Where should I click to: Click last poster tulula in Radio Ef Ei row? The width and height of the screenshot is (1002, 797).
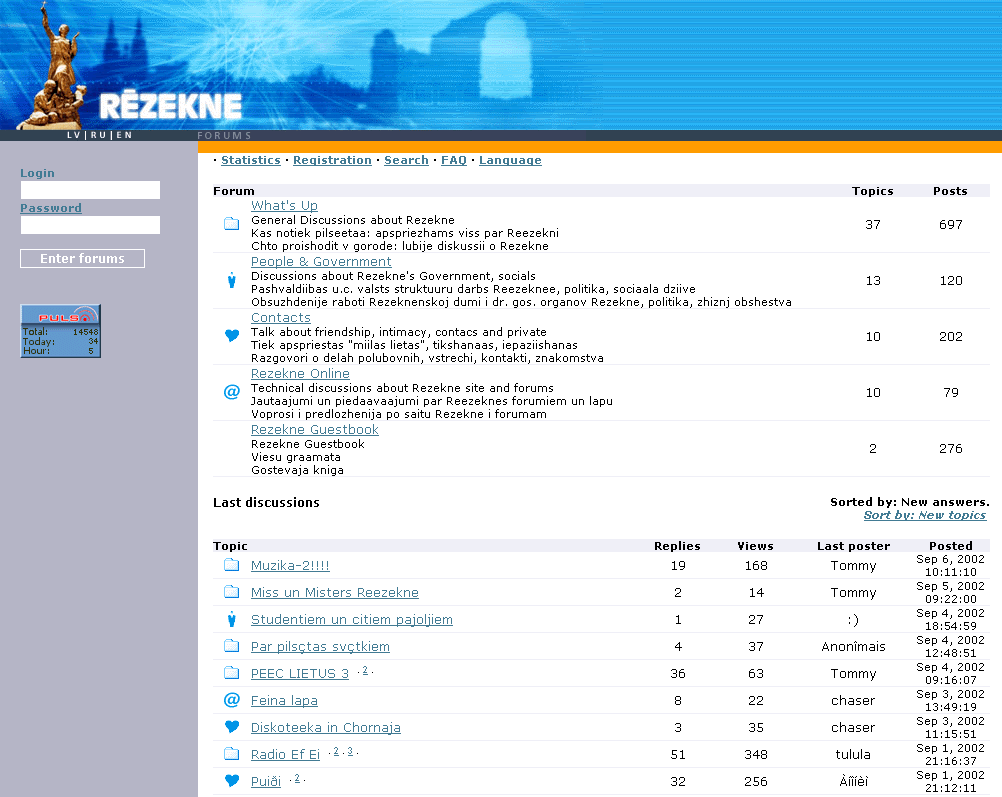[x=853, y=754]
